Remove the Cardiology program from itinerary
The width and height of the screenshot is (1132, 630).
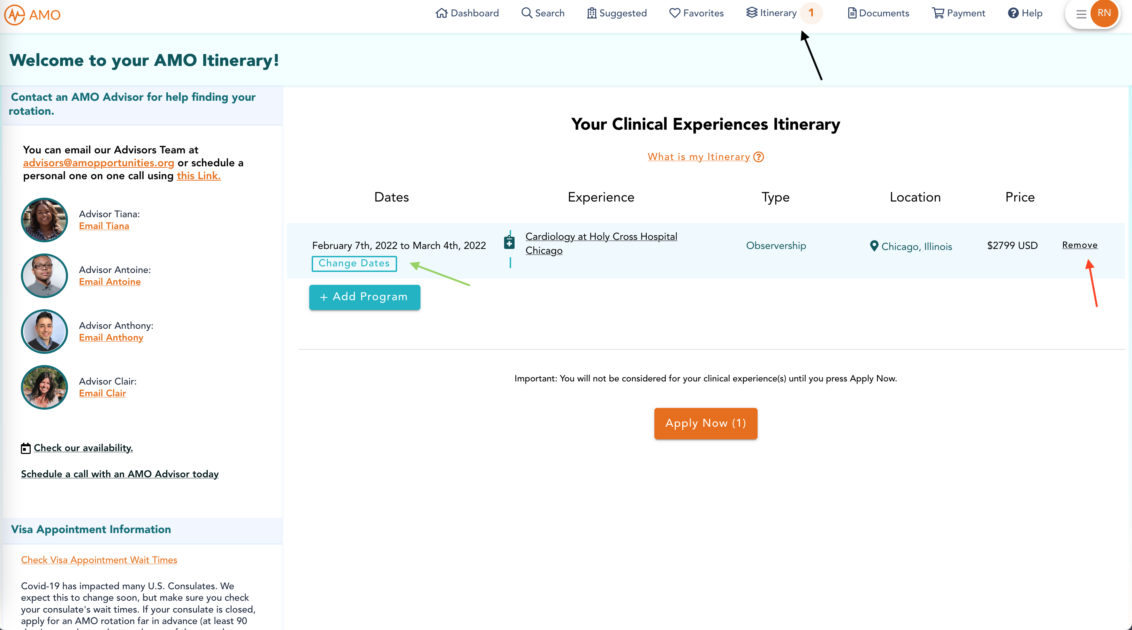[1079, 245]
